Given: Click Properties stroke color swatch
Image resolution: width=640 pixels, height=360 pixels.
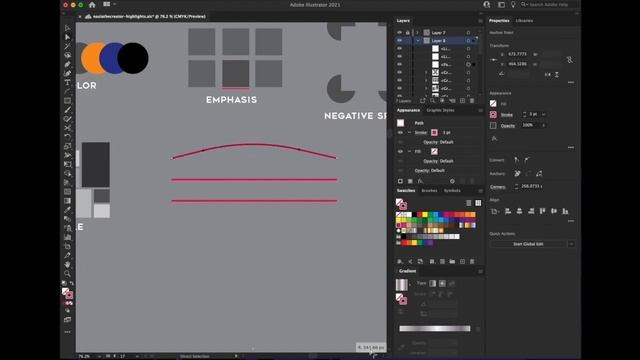Looking at the screenshot, I should (x=493, y=115).
